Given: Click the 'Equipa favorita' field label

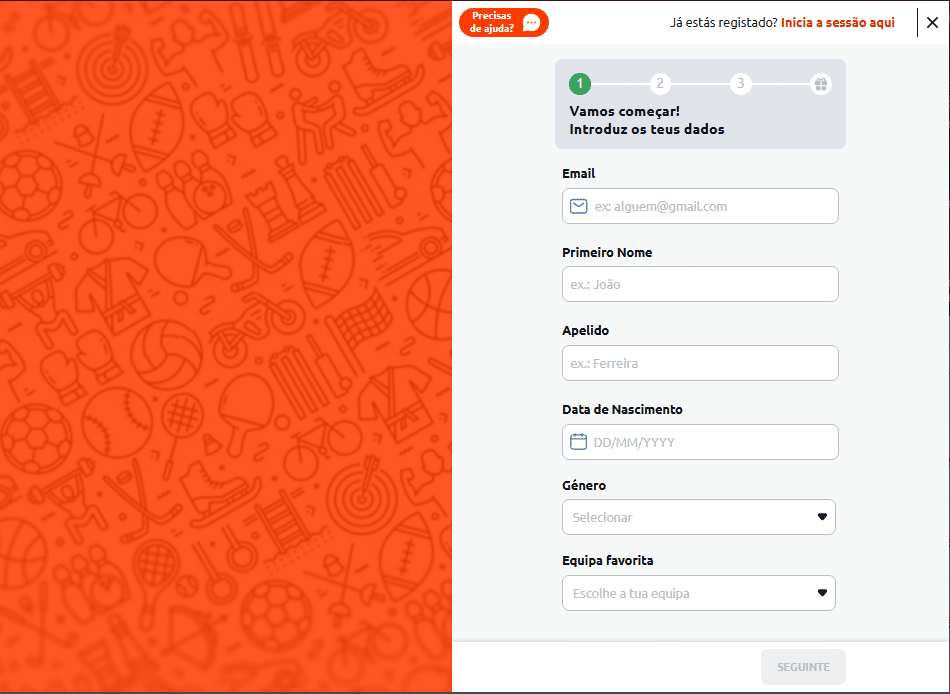Looking at the screenshot, I should coord(608,560).
